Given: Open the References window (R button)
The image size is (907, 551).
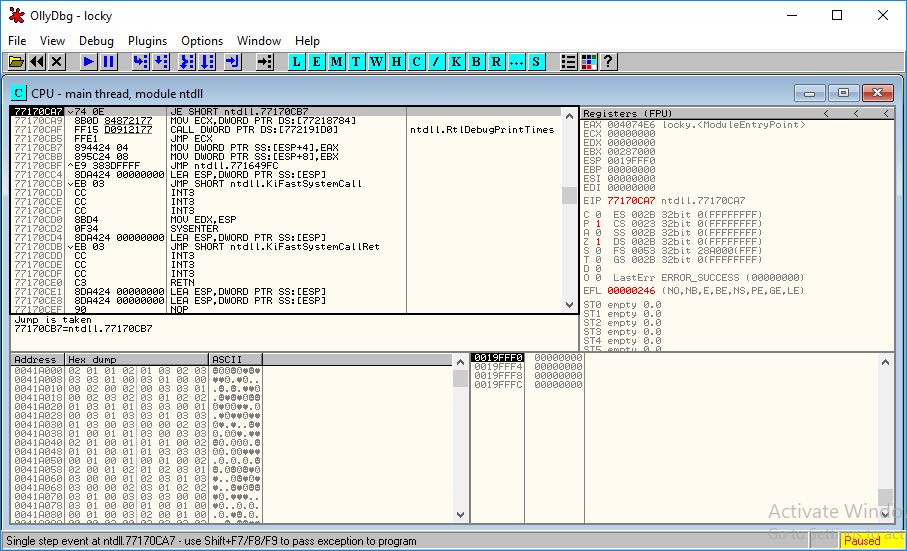Looking at the screenshot, I should coord(496,61).
